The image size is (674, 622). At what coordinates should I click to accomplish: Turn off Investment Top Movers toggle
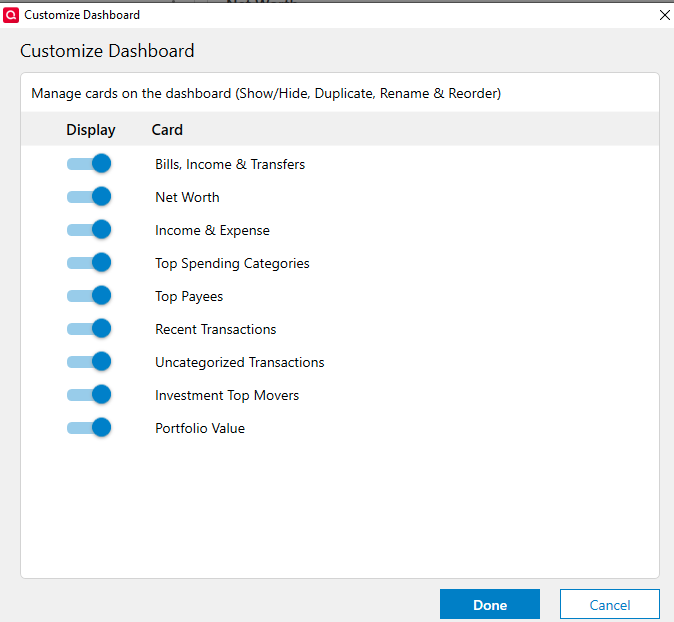pyautogui.click(x=89, y=395)
